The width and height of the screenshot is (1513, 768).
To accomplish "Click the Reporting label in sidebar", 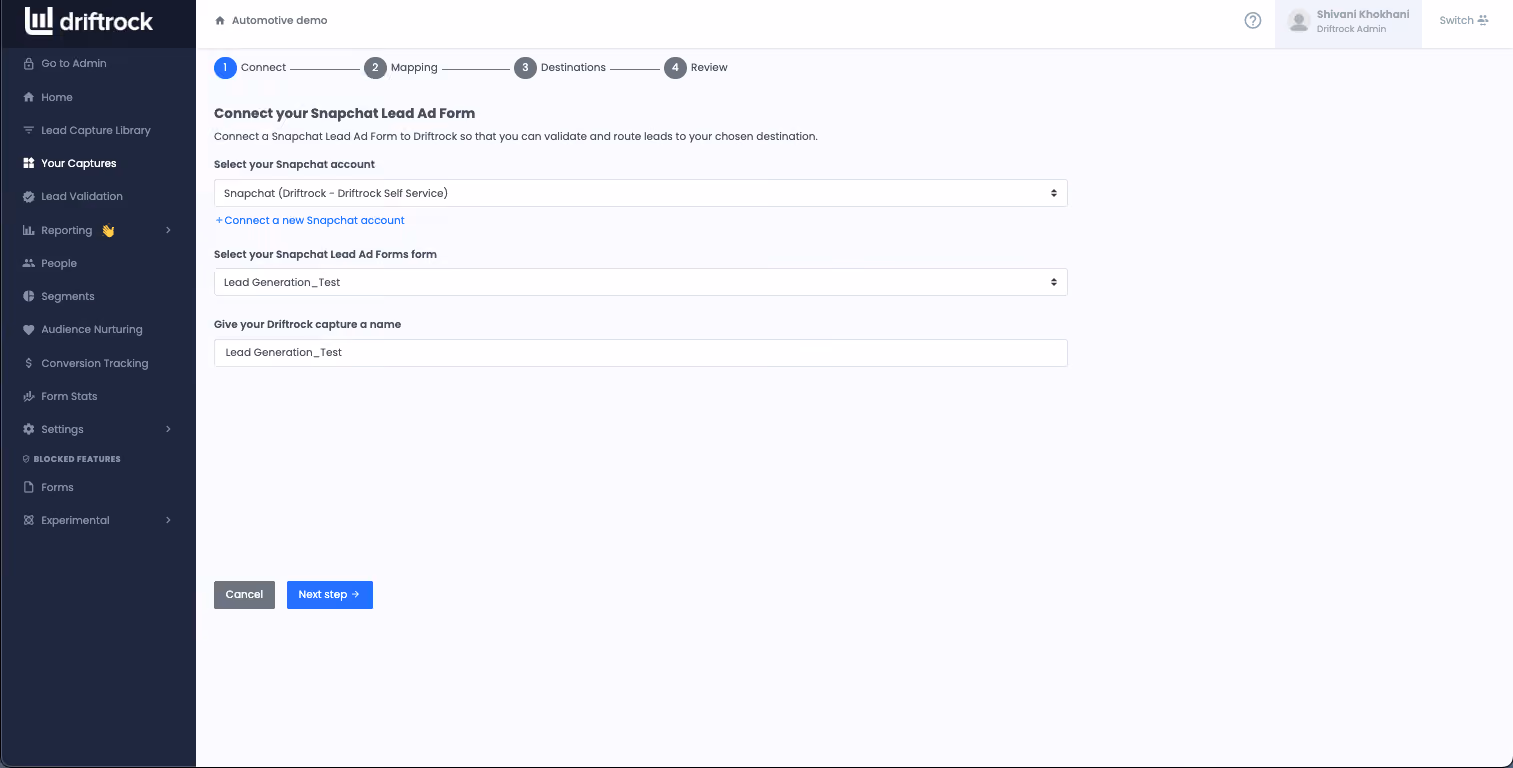I will point(66,230).
